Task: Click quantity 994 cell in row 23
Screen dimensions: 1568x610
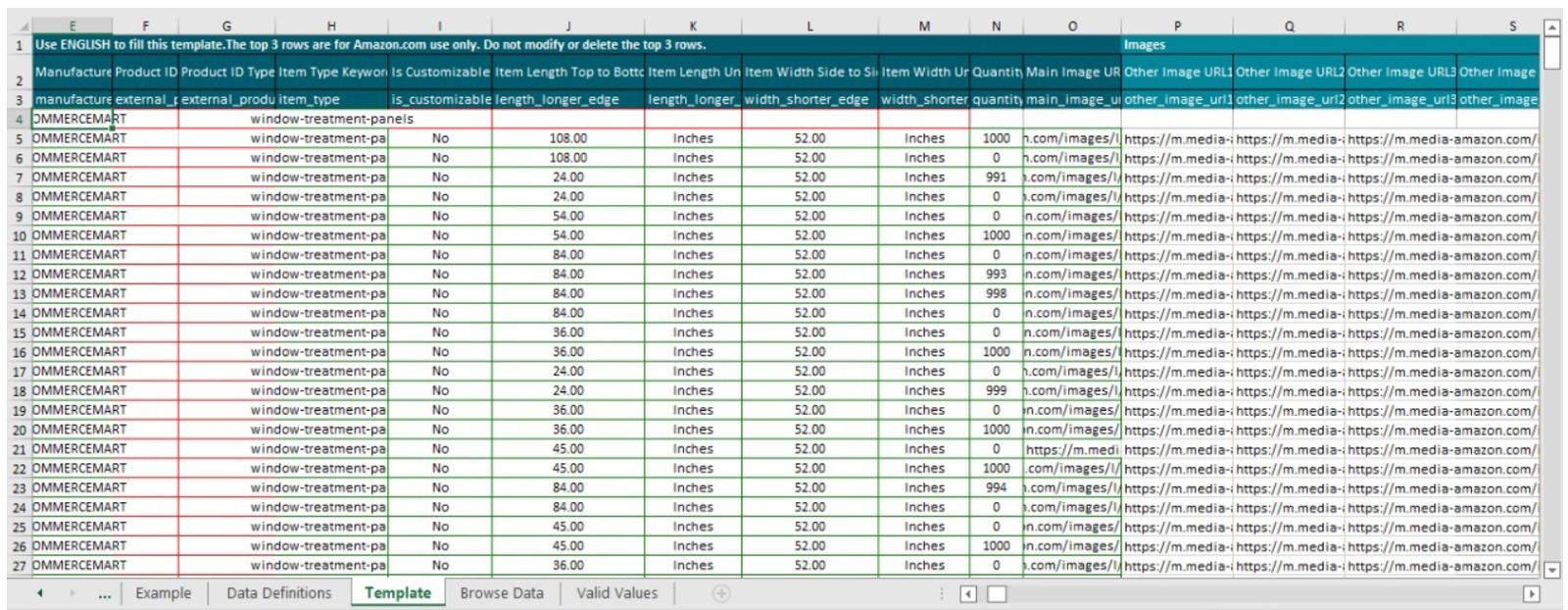Action: pos(997,488)
